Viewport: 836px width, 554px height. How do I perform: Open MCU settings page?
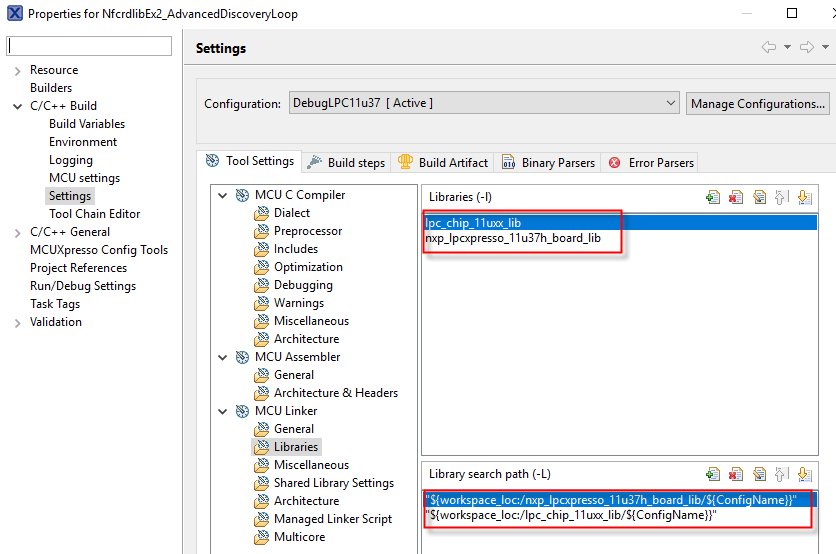tap(84, 178)
